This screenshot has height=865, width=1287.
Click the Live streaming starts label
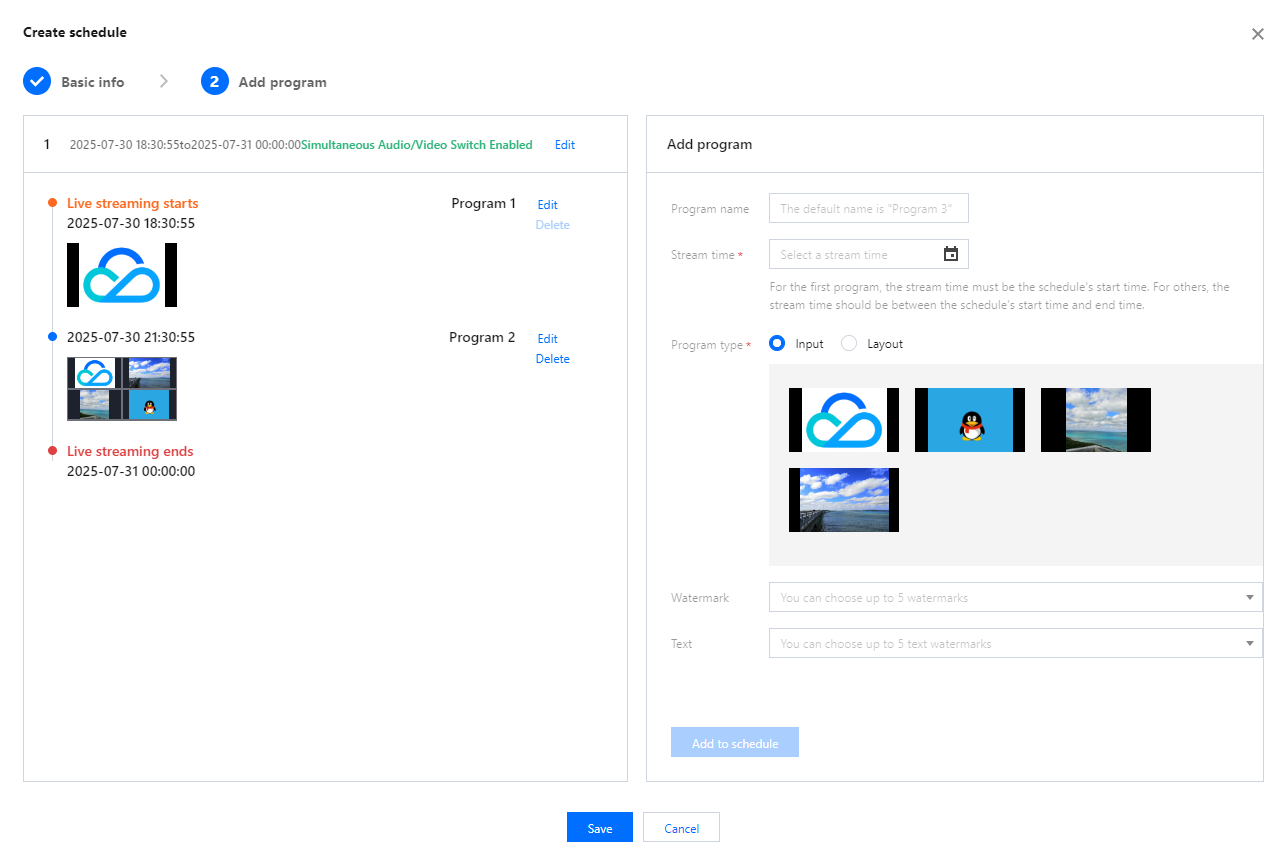coord(133,203)
